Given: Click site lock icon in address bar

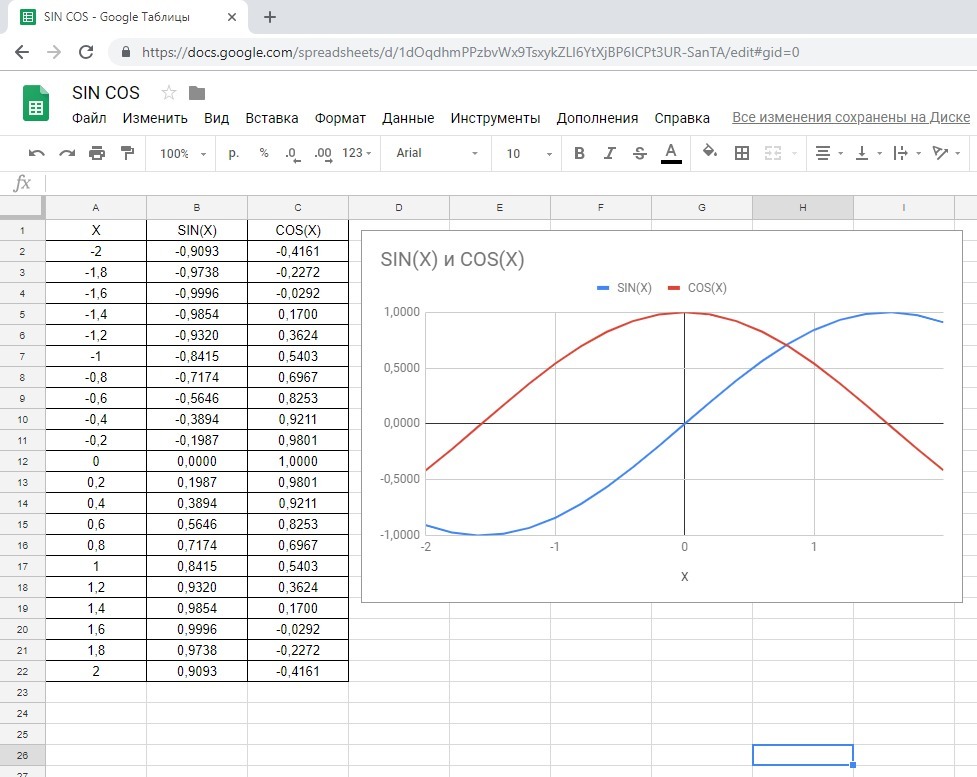Looking at the screenshot, I should (x=126, y=52).
